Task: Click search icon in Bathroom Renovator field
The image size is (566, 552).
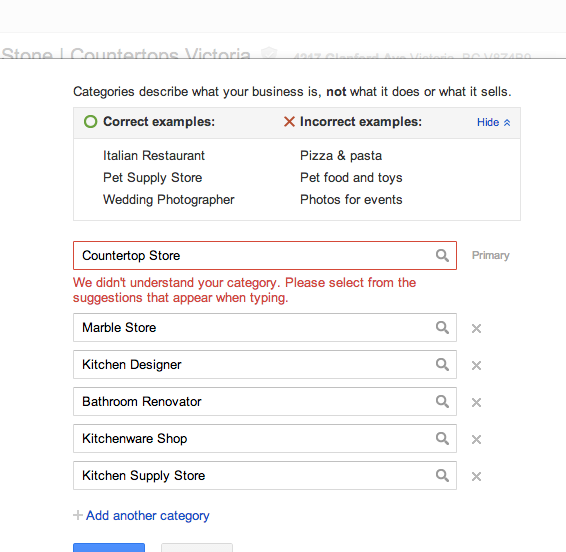Action: point(442,401)
